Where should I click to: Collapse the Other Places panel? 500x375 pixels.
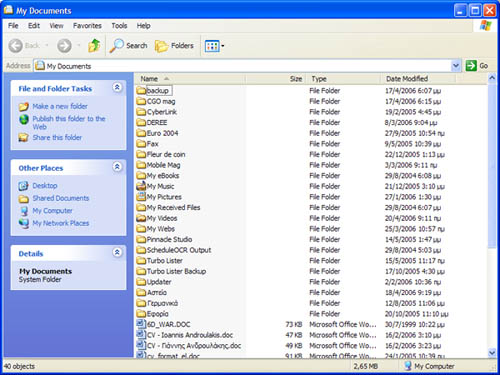[117, 167]
